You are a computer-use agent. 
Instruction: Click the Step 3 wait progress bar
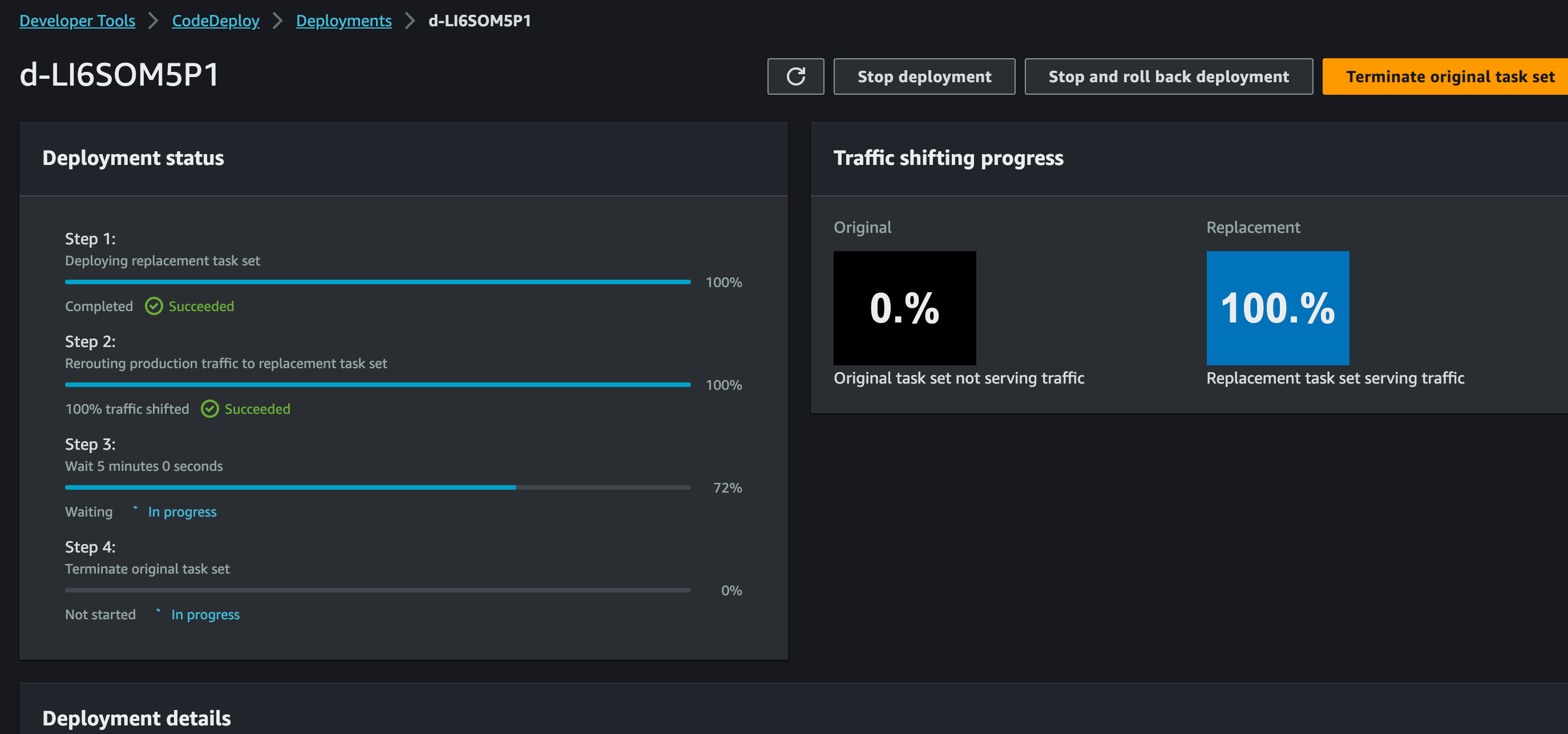[377, 487]
